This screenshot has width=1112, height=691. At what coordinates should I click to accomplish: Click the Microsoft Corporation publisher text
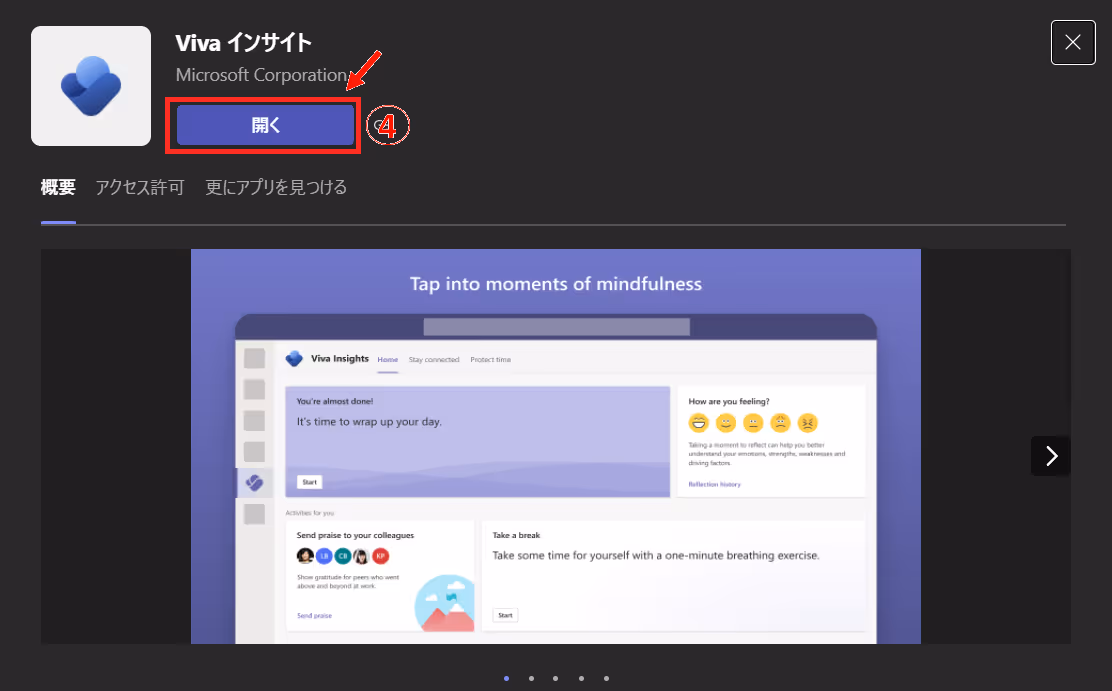pos(261,74)
